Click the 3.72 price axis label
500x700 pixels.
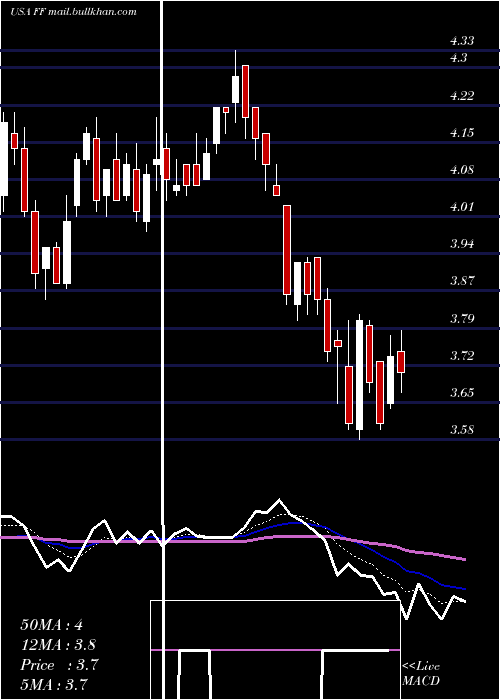point(462,356)
